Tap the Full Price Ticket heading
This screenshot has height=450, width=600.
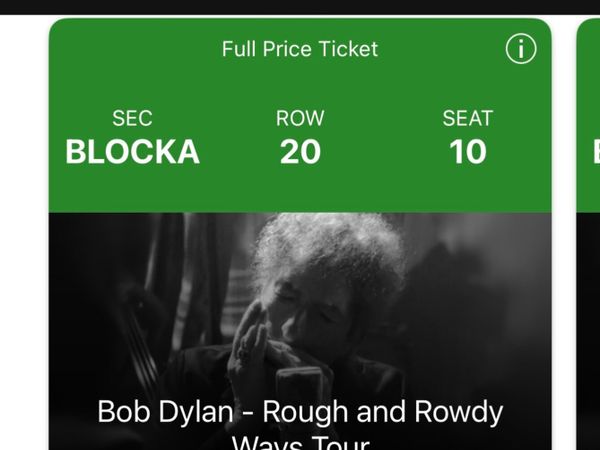[x=300, y=49]
